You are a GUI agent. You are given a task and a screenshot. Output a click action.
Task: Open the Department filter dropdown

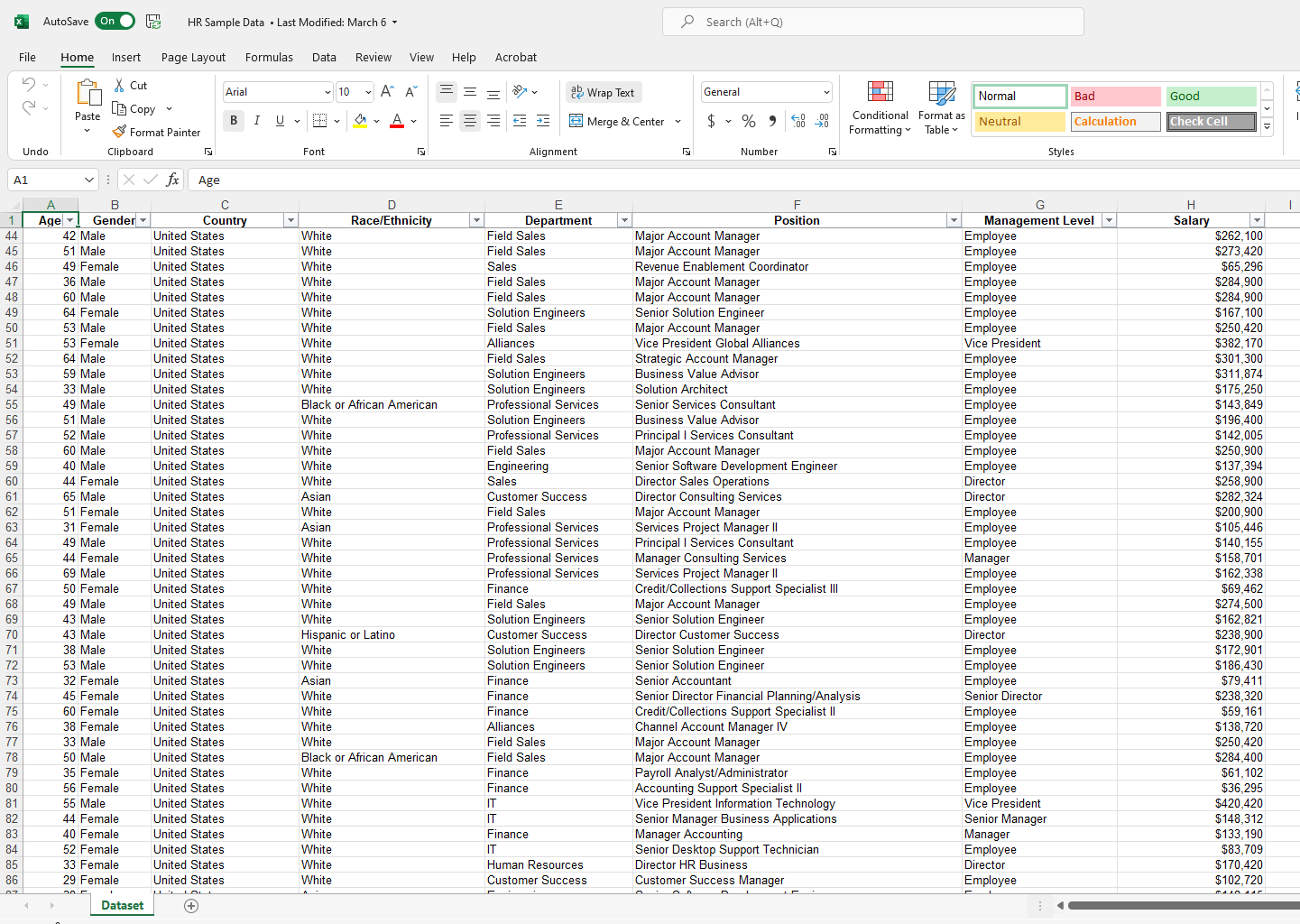pos(624,220)
